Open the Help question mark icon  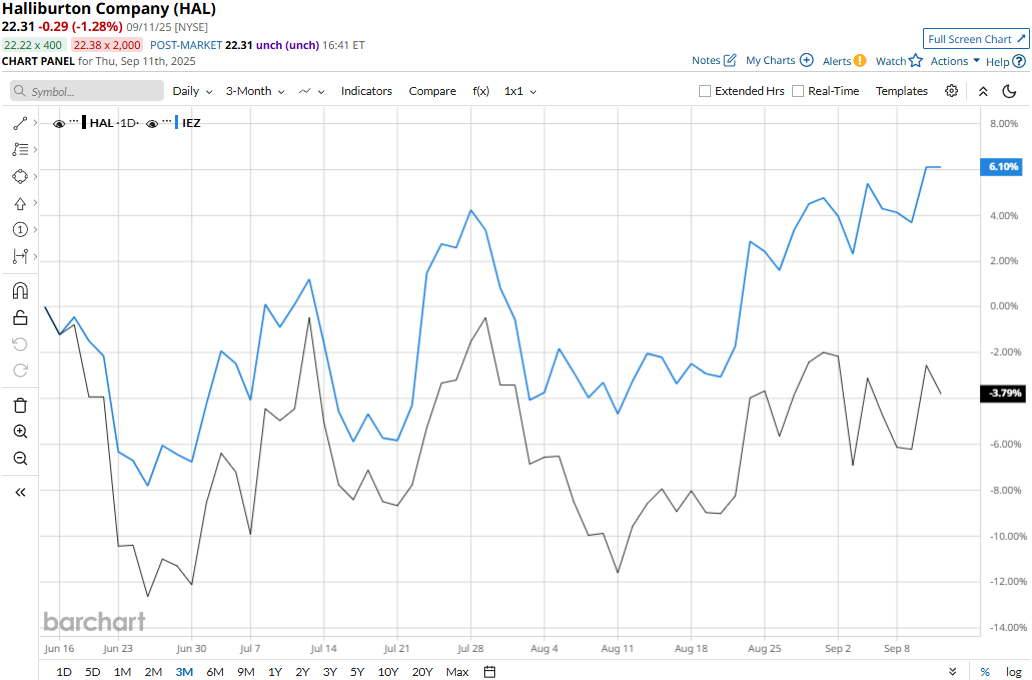pyautogui.click(x=1019, y=61)
